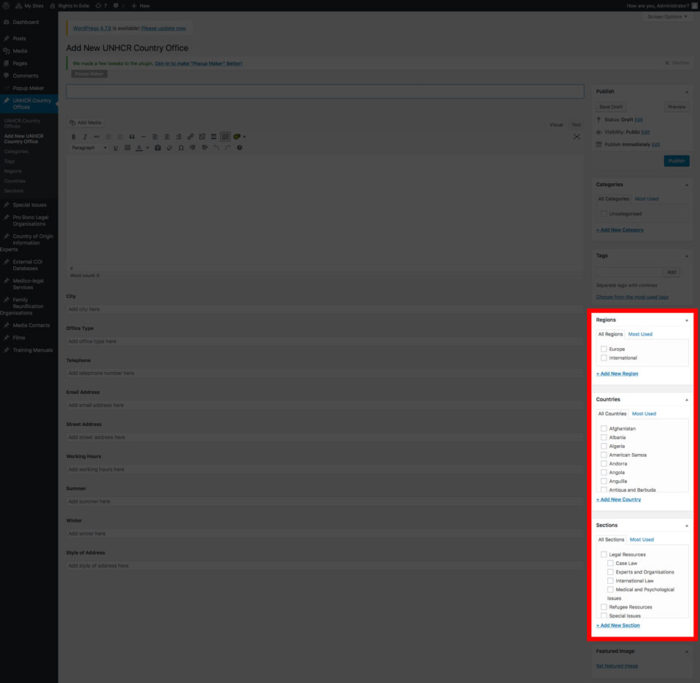Click the Dashboard icon in sidebar
The image size is (700, 683).
(6, 22)
